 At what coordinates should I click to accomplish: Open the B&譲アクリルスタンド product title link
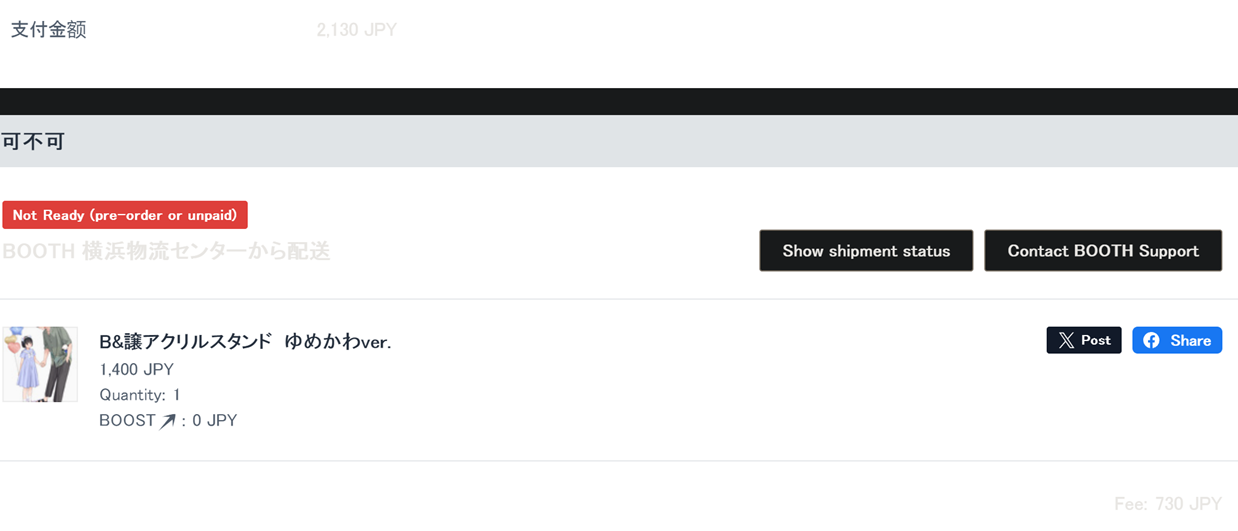(x=245, y=342)
